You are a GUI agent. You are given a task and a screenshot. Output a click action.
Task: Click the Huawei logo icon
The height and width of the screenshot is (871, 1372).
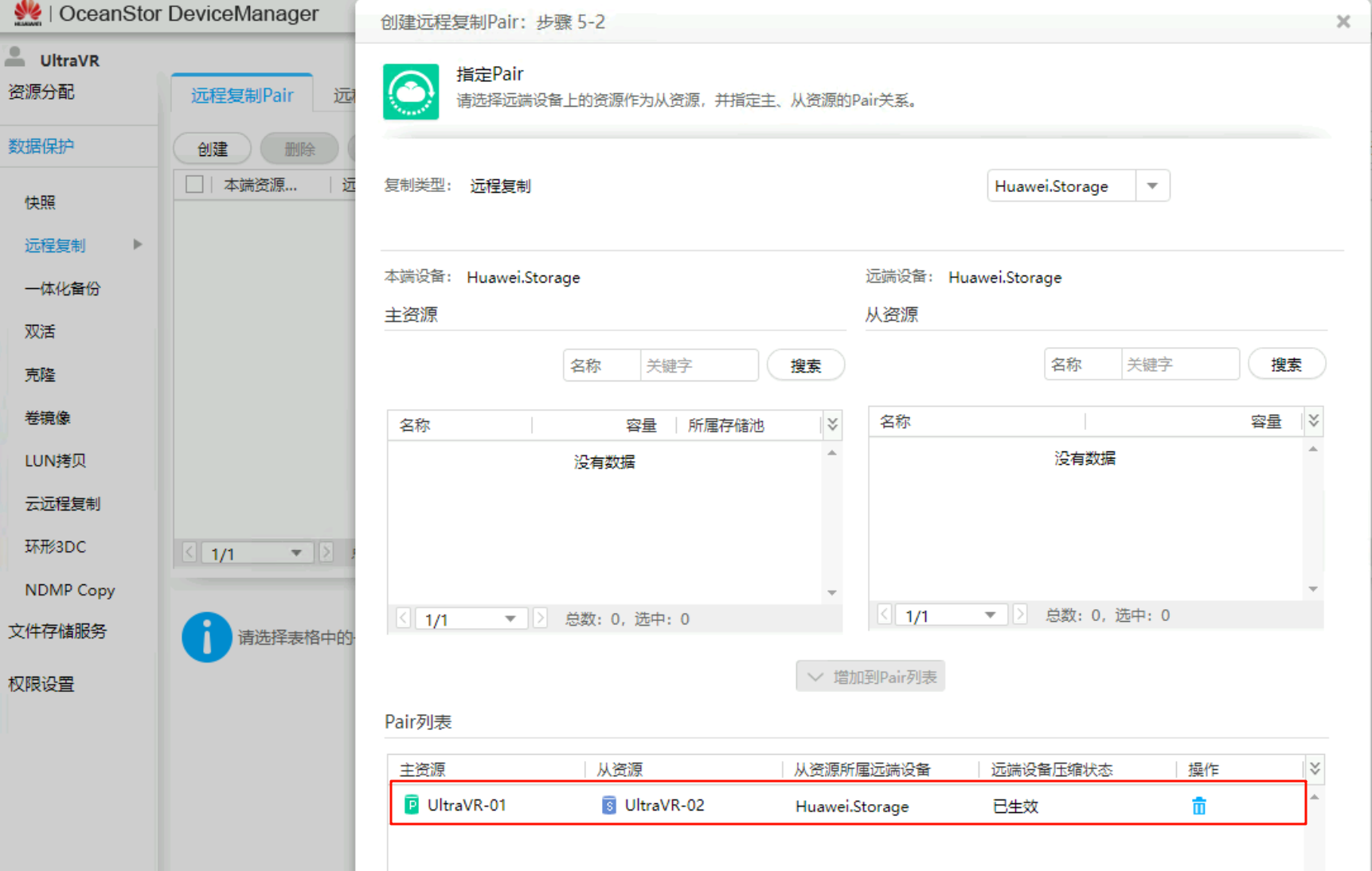(x=27, y=13)
